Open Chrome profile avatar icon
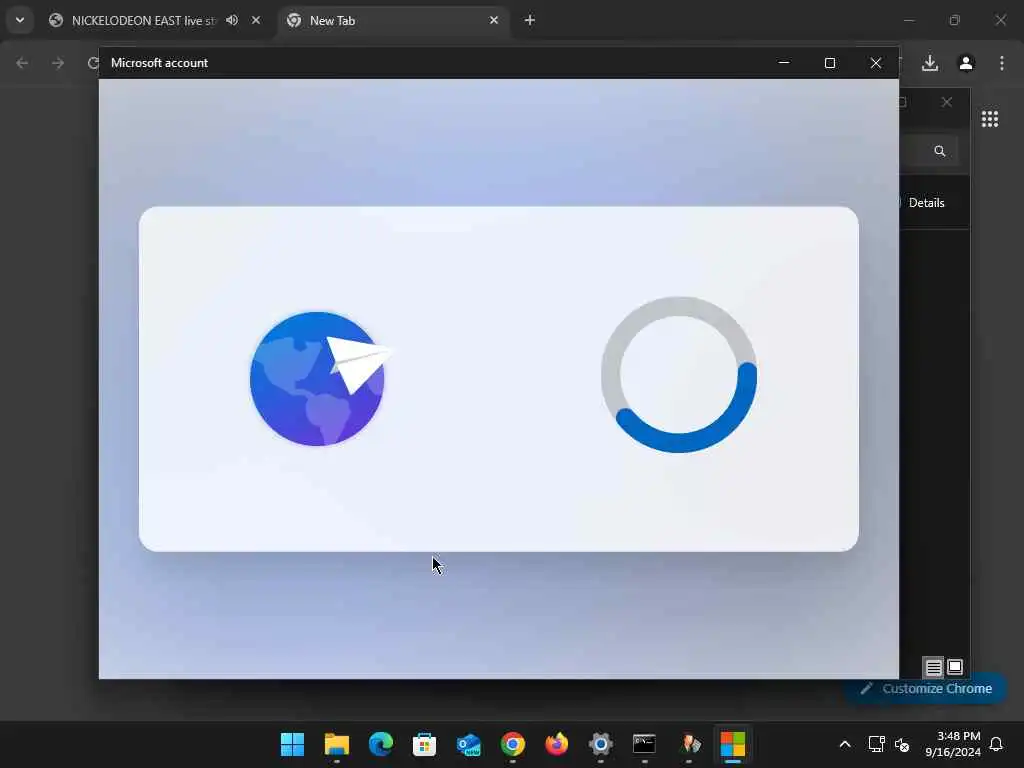1024x768 pixels. [966, 63]
